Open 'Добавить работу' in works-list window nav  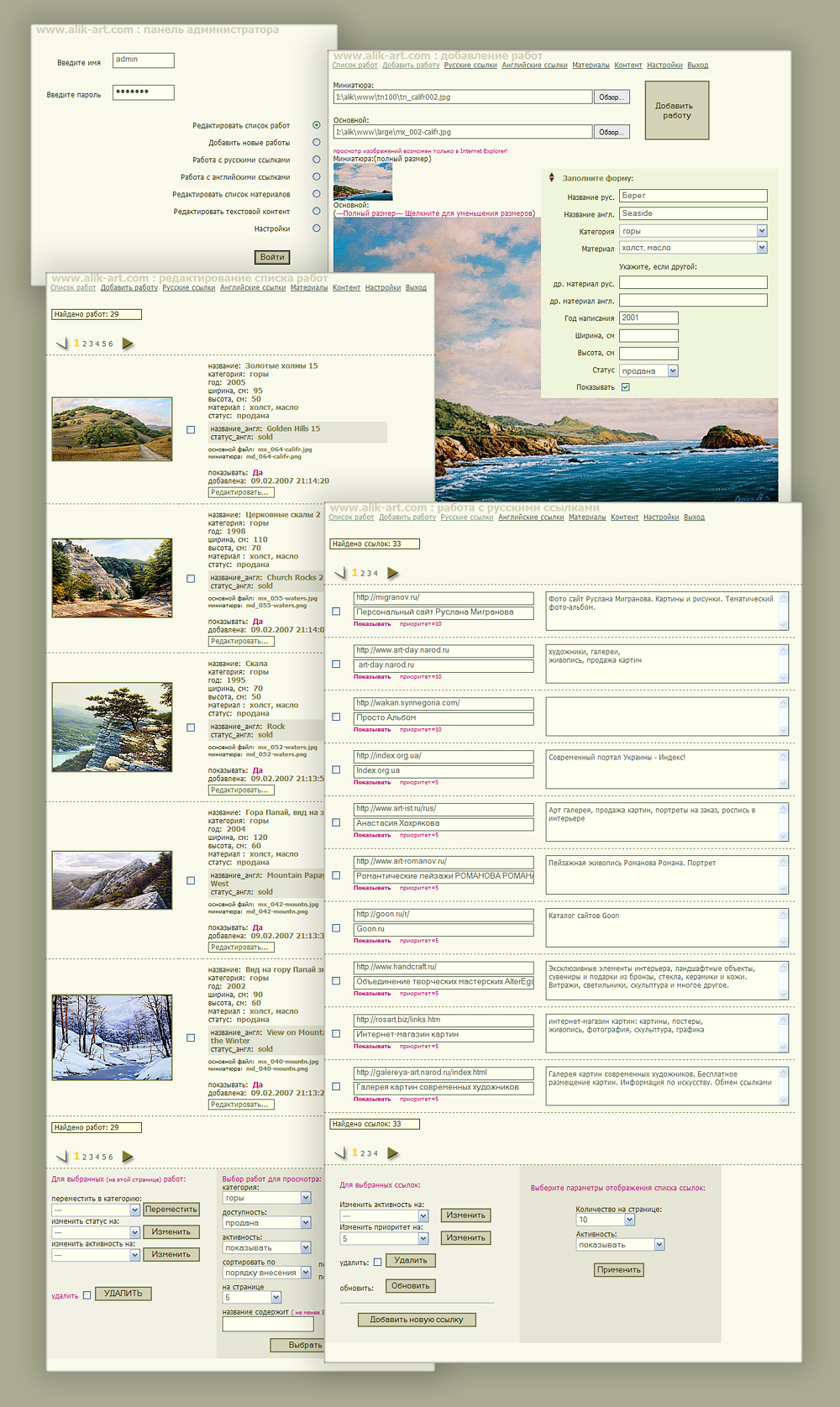[x=129, y=288]
